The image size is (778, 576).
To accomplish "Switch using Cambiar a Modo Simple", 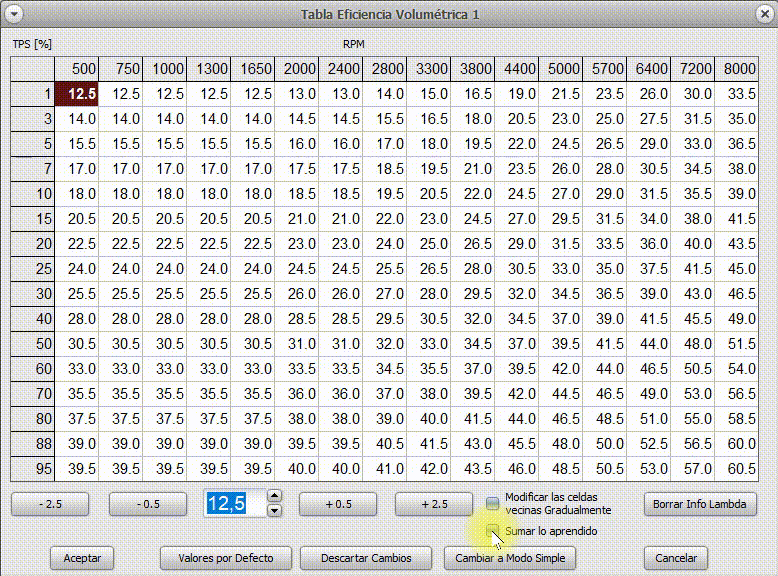I will point(510,558).
